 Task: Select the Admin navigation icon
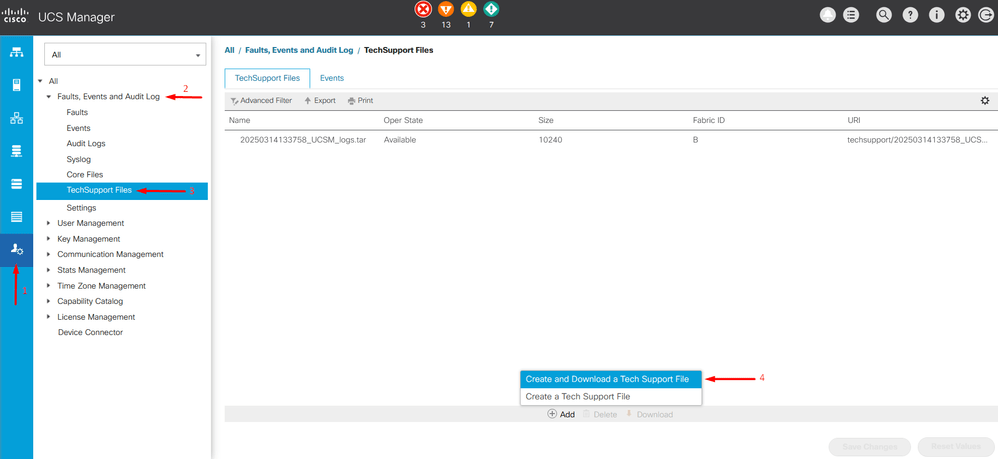tap(17, 250)
